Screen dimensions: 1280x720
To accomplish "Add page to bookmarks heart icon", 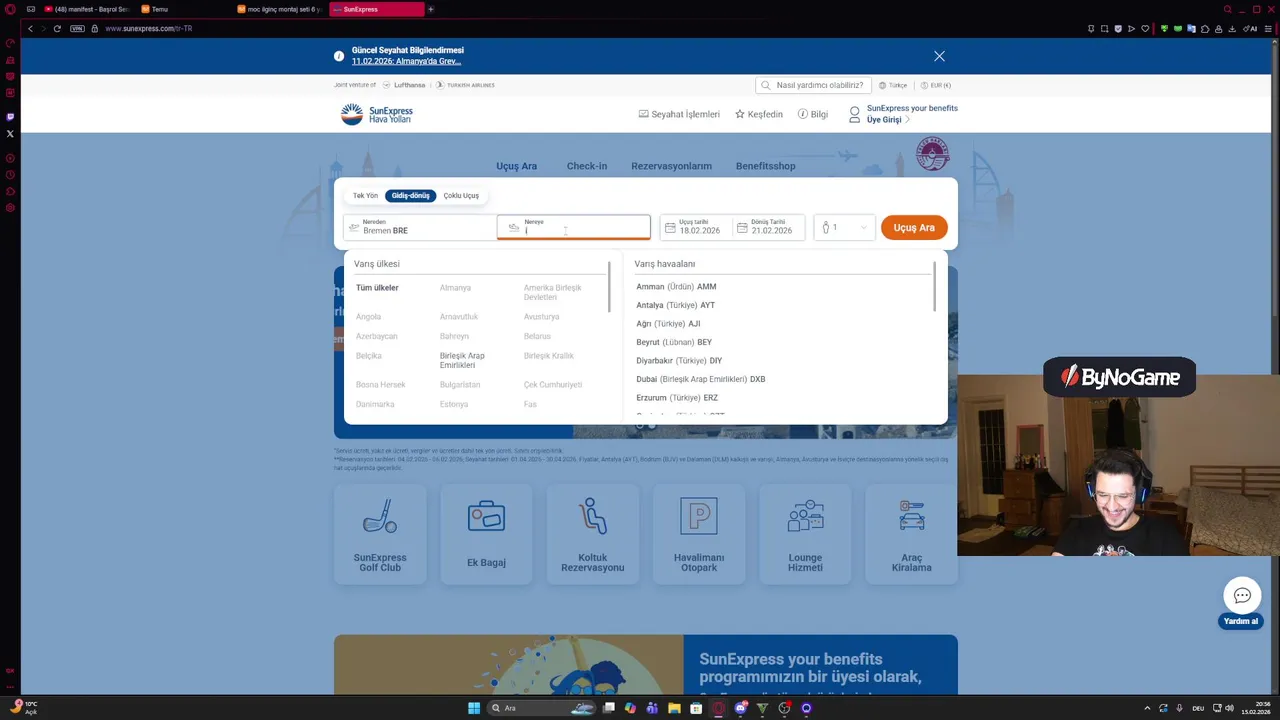I will click(x=1145, y=28).
